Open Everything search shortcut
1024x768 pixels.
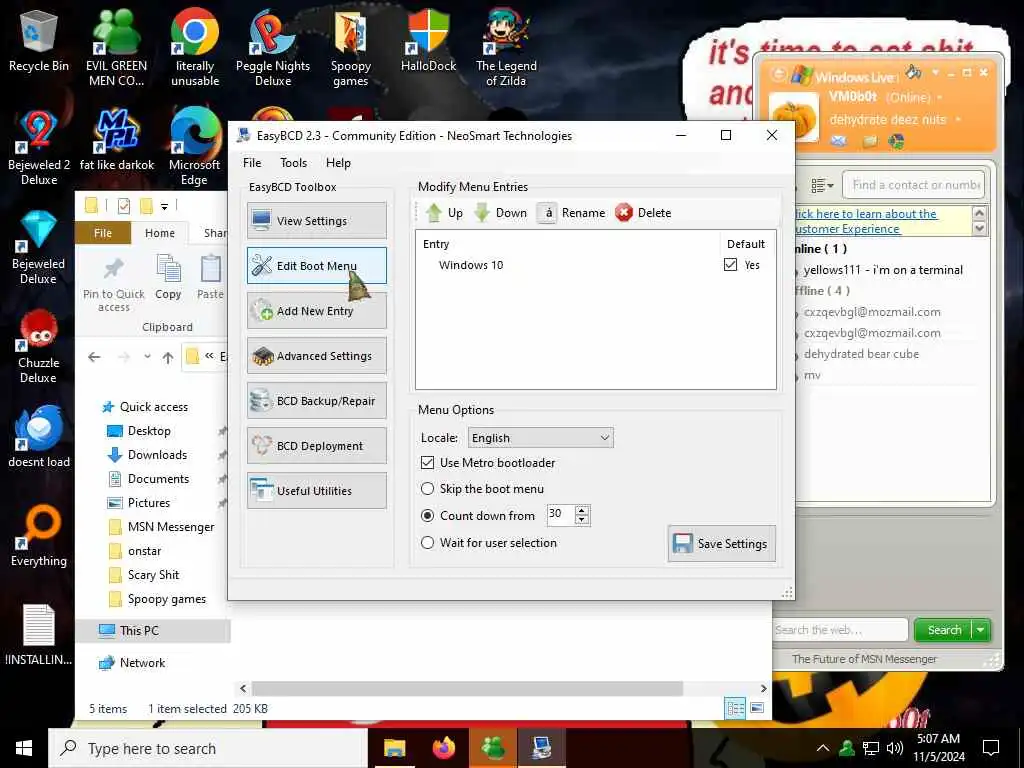[39, 536]
